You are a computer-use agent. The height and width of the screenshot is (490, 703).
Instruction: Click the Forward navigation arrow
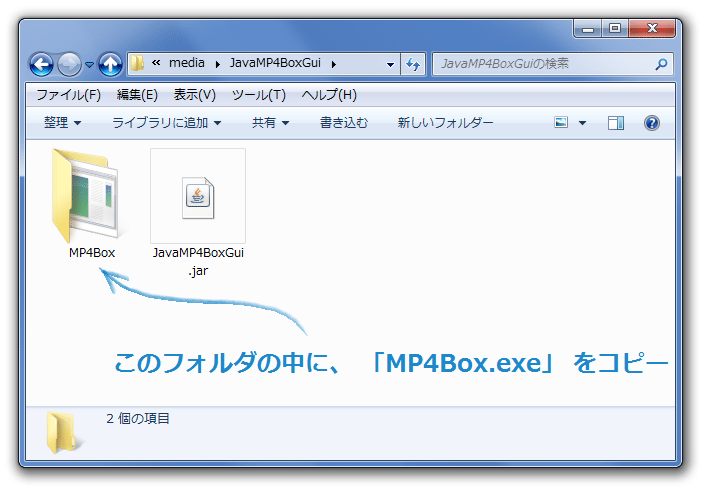69,65
